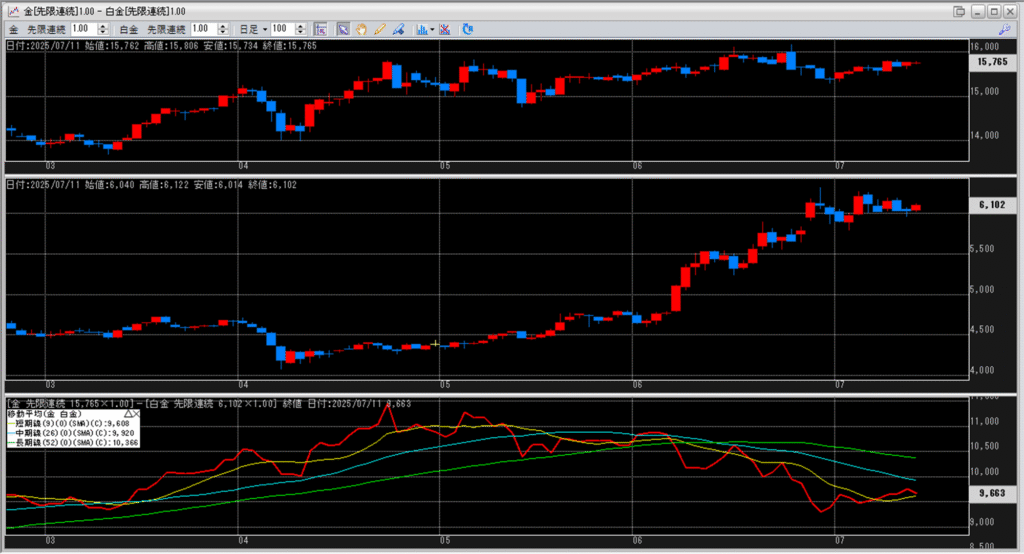1024x554 pixels.
Task: Close the 移動平均 legend box
Action: [x=135, y=413]
